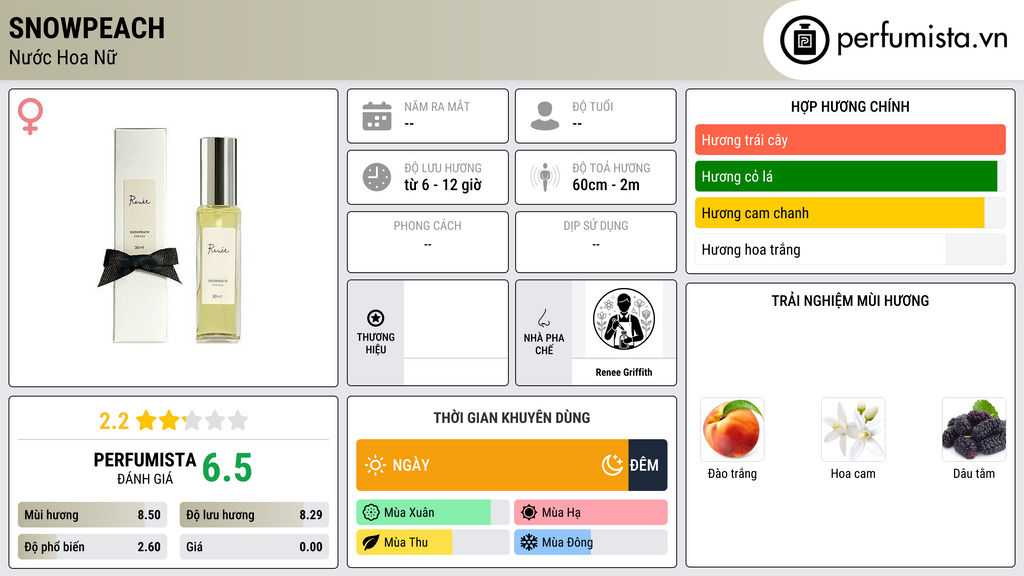1024x576 pixels.
Task: Click the perfumista.vn perfume bottle logo icon
Action: [x=804, y=40]
